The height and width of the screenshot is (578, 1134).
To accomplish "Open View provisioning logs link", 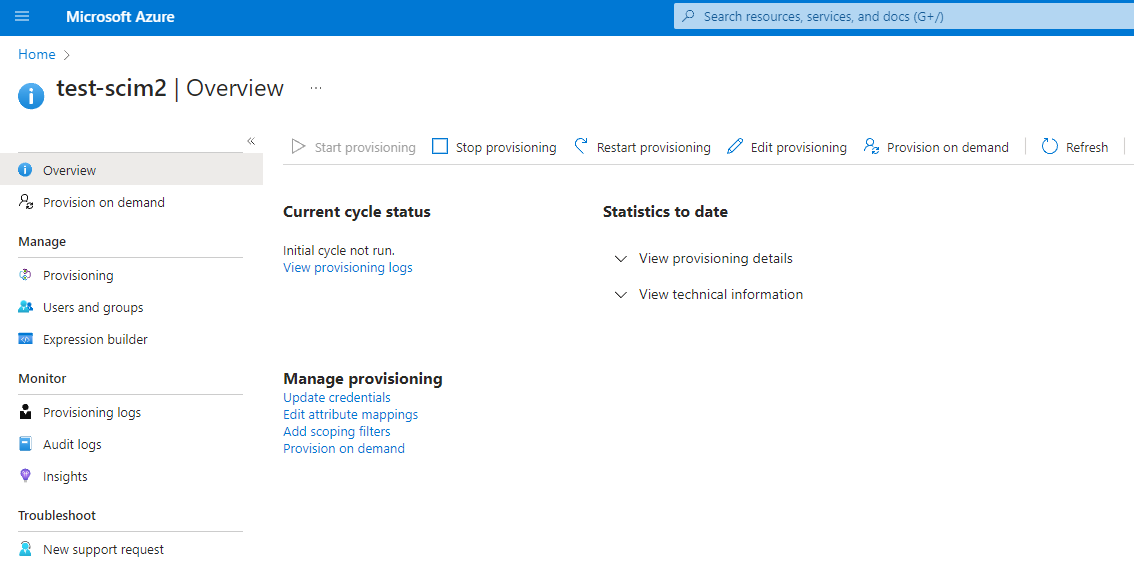I will (347, 267).
